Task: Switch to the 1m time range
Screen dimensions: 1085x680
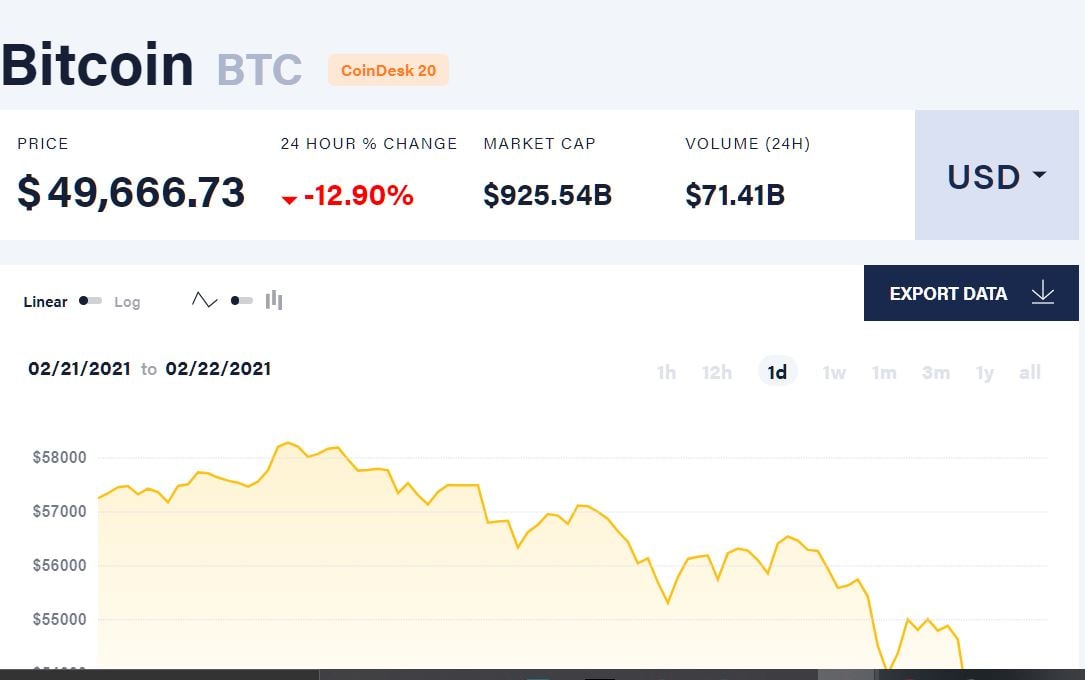Action: coord(884,373)
